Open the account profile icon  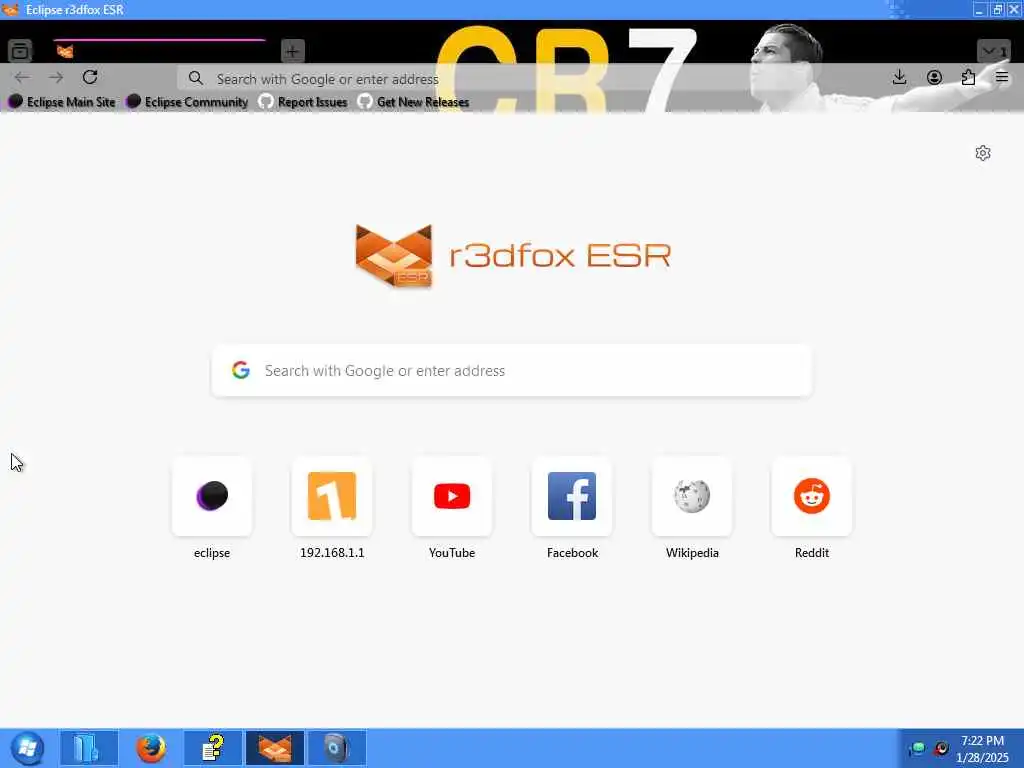pos(935,78)
